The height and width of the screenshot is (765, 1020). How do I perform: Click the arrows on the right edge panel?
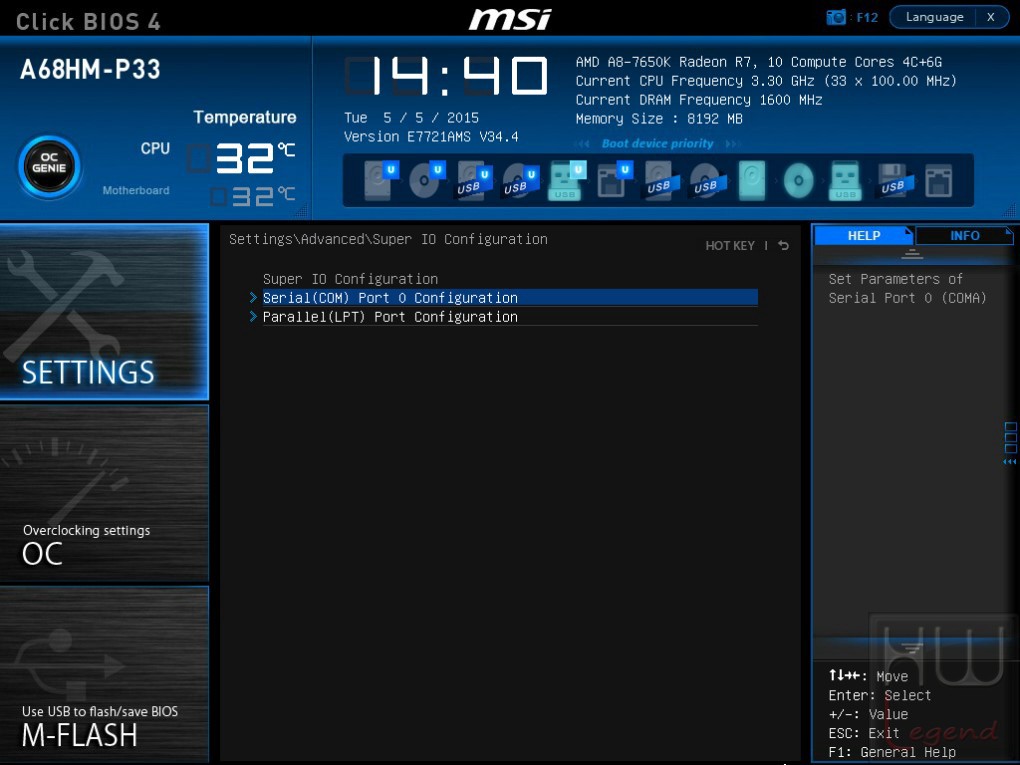[x=1010, y=462]
